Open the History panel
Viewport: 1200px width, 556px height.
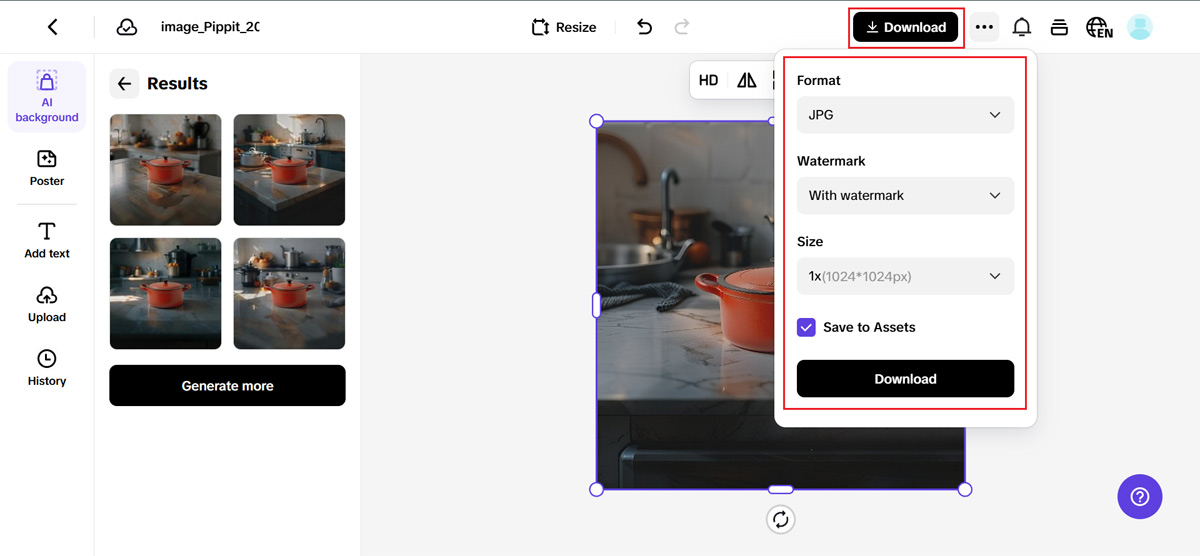pyautogui.click(x=47, y=367)
